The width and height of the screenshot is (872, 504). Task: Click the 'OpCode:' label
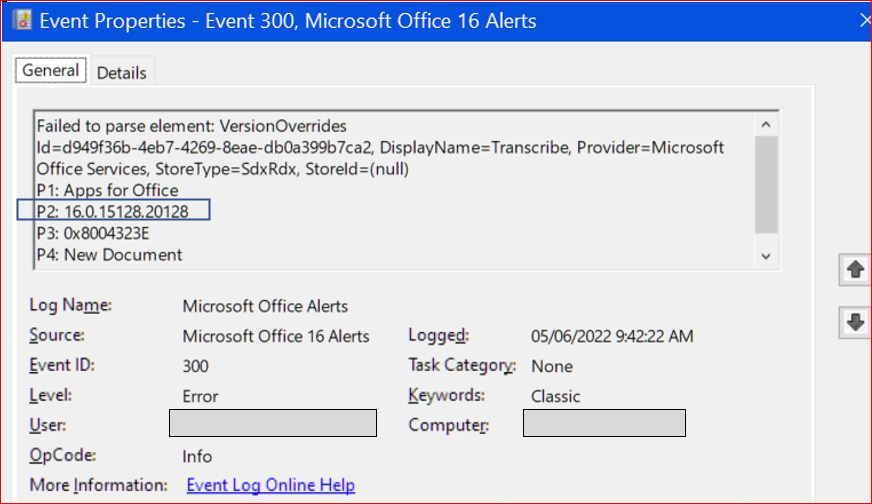pos(63,455)
